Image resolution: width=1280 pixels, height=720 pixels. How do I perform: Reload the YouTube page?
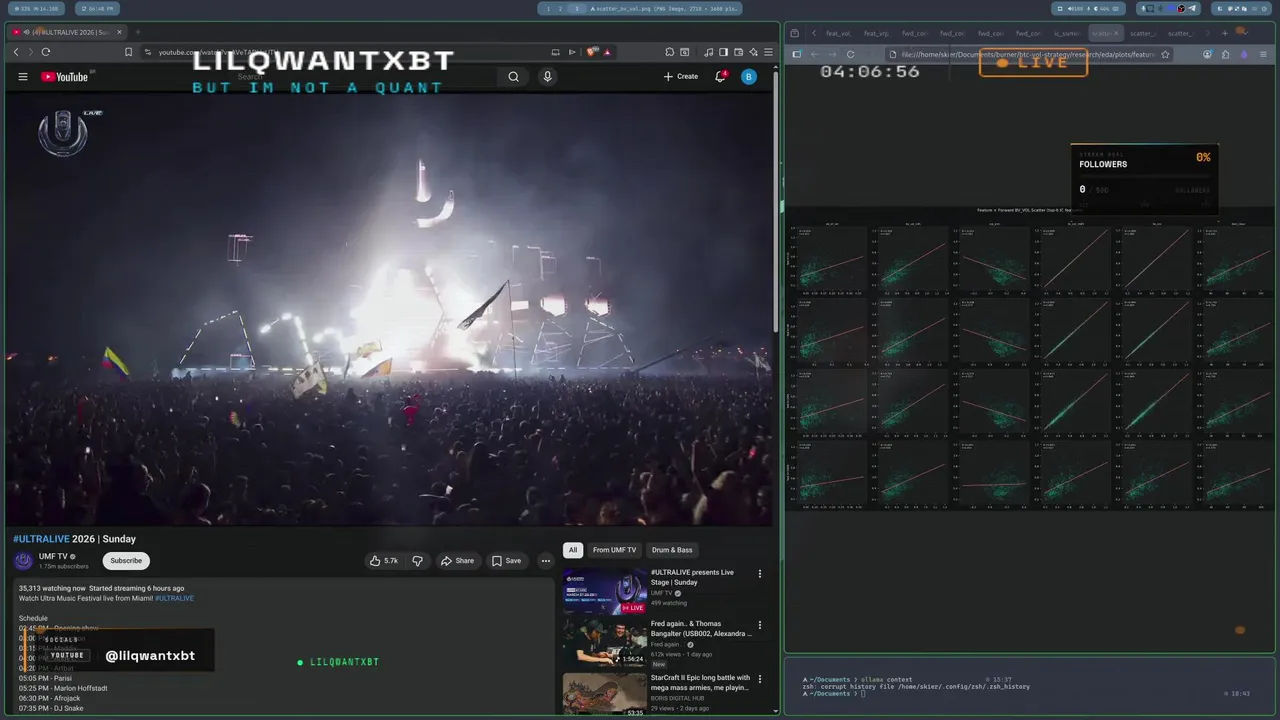[46, 52]
